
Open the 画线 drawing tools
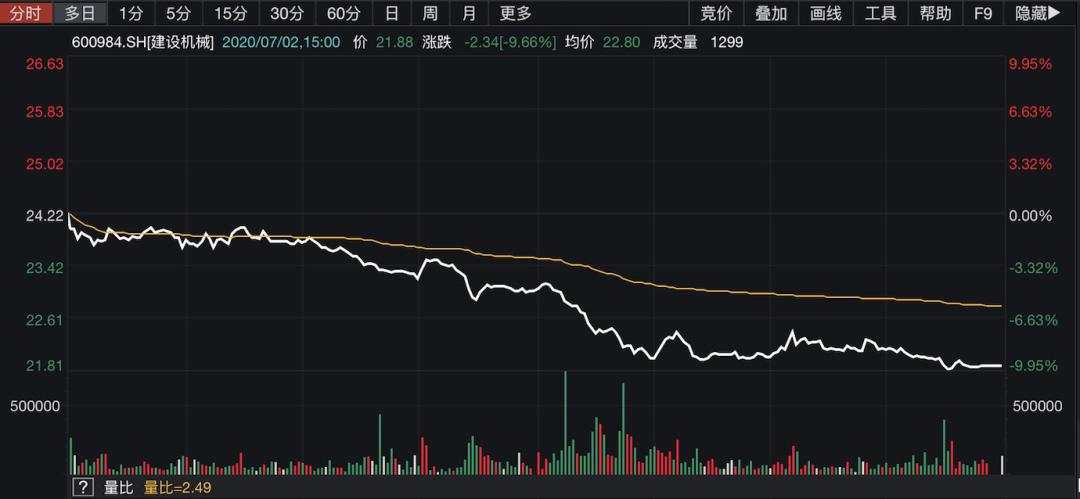pos(825,13)
